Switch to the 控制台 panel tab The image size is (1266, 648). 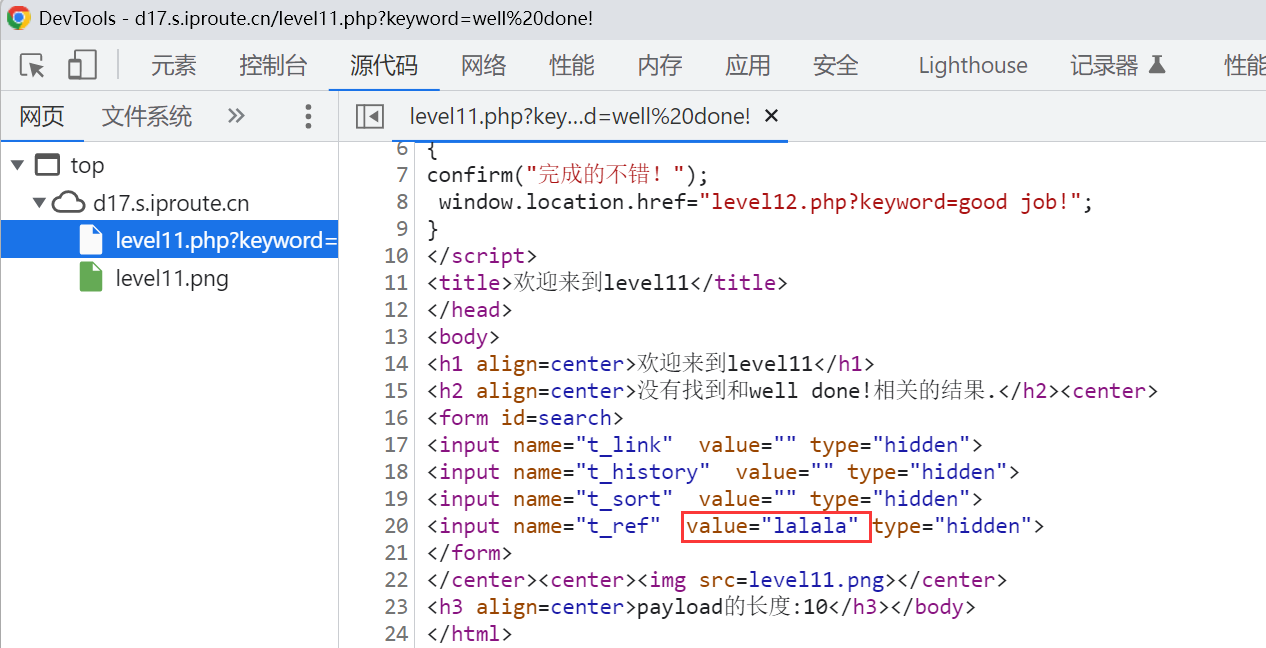(x=273, y=66)
